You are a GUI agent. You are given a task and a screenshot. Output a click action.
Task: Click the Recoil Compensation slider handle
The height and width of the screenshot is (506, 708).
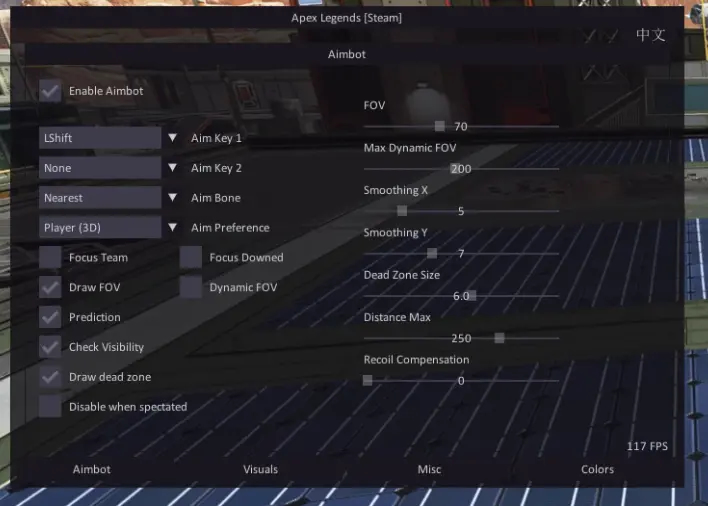click(368, 380)
